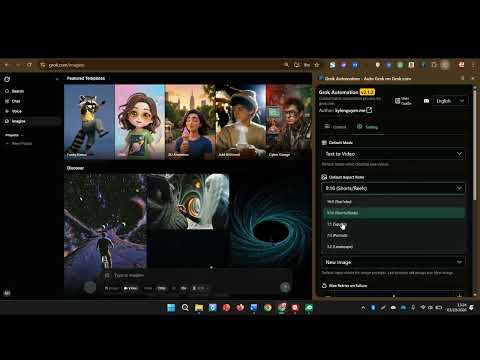The width and height of the screenshot is (480, 360).
Task: Select the Video mode chip in the prompt bar
Action: tap(130, 288)
